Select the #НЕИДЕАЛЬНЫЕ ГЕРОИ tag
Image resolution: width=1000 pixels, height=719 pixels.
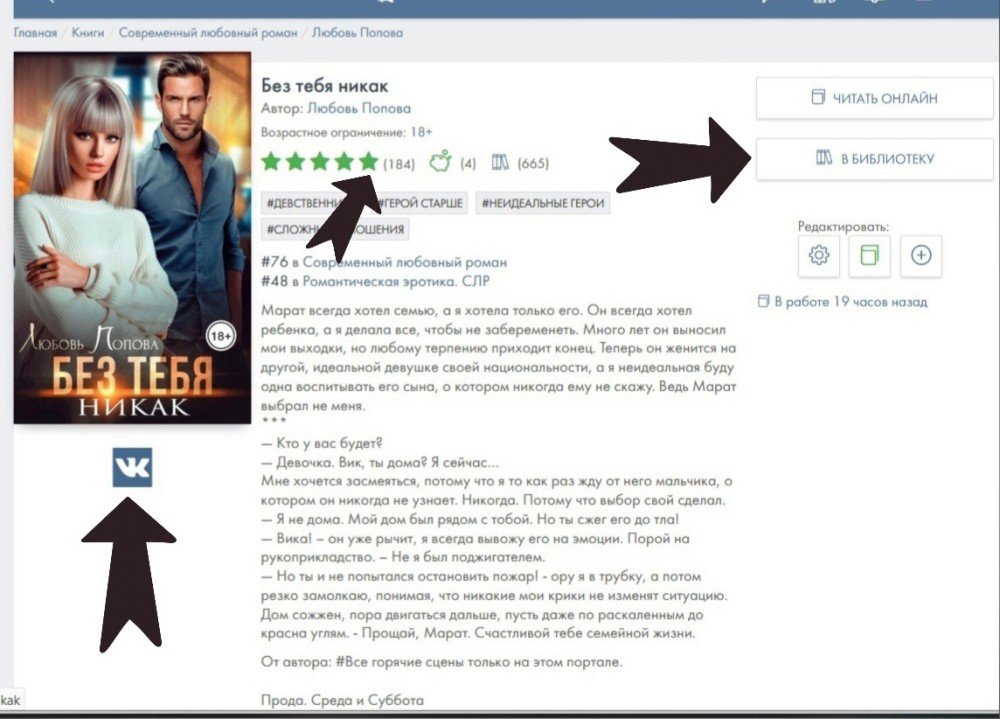coord(543,204)
